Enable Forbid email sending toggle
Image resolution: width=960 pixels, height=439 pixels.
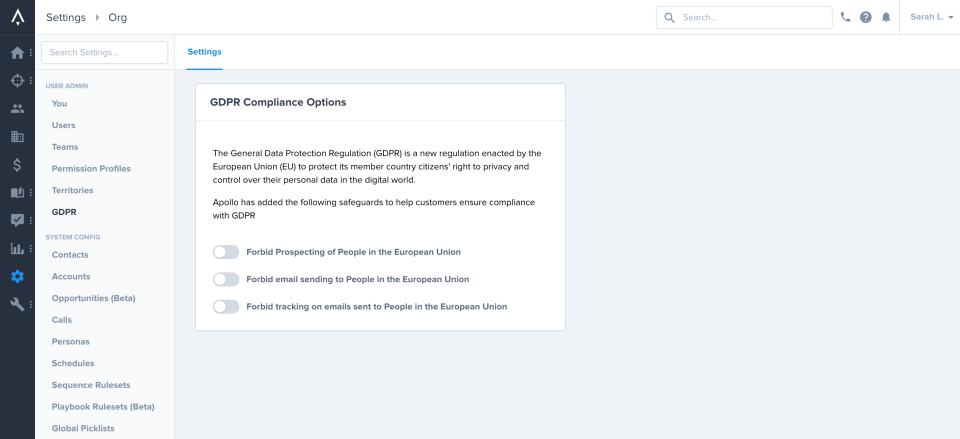pos(226,279)
